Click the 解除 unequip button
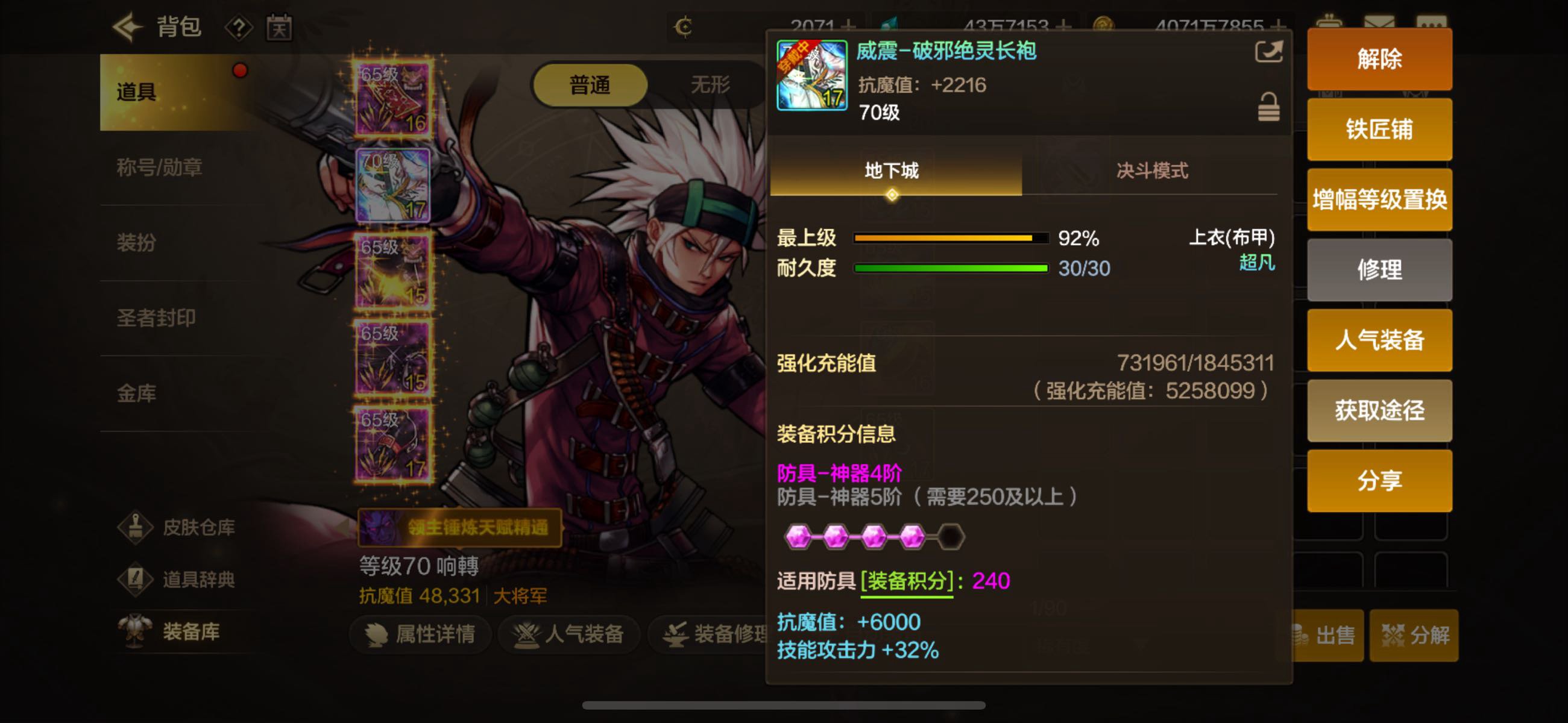This screenshot has width=1568, height=723. [1379, 59]
